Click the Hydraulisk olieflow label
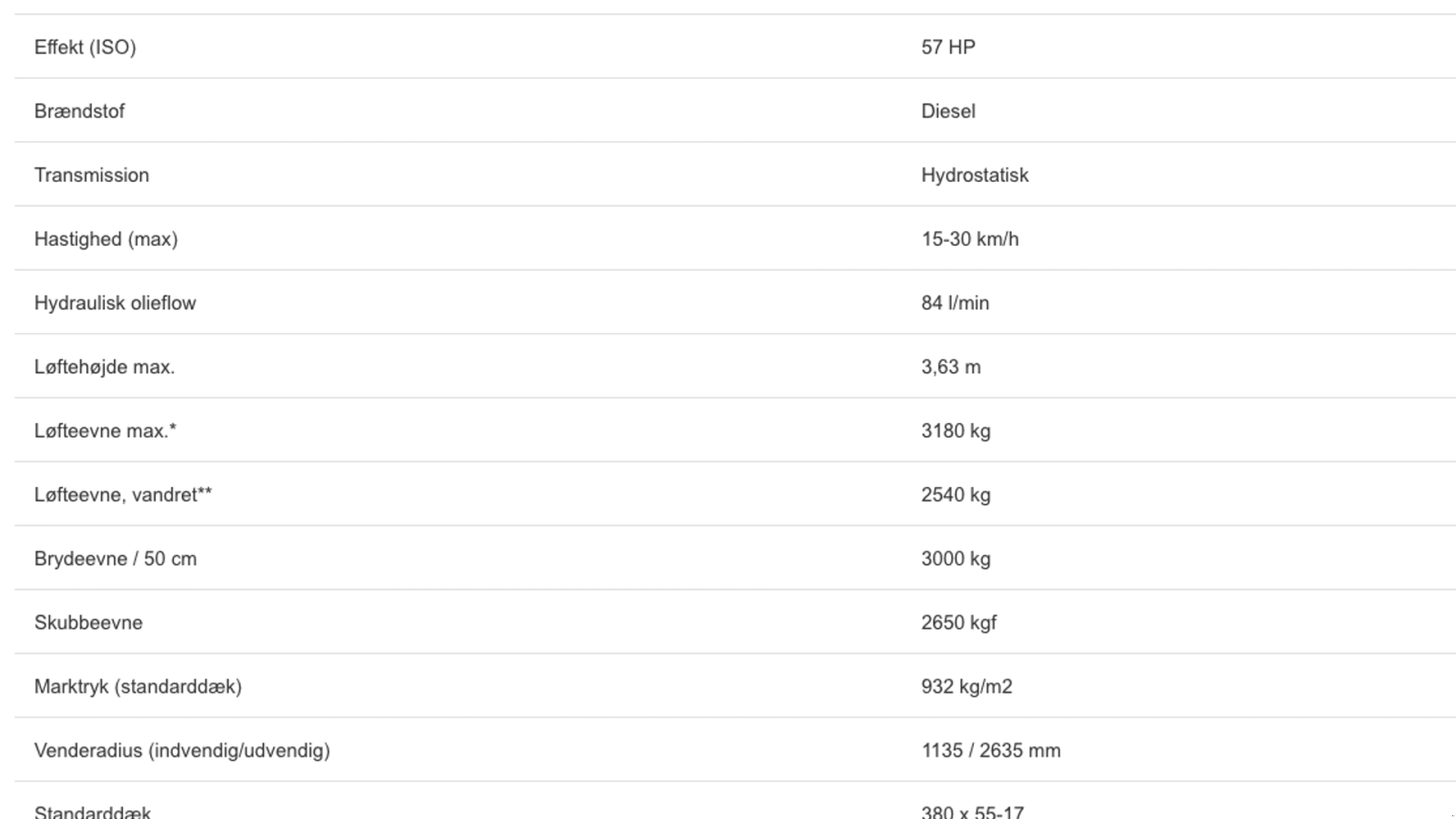The height and width of the screenshot is (819, 1456). click(x=115, y=303)
